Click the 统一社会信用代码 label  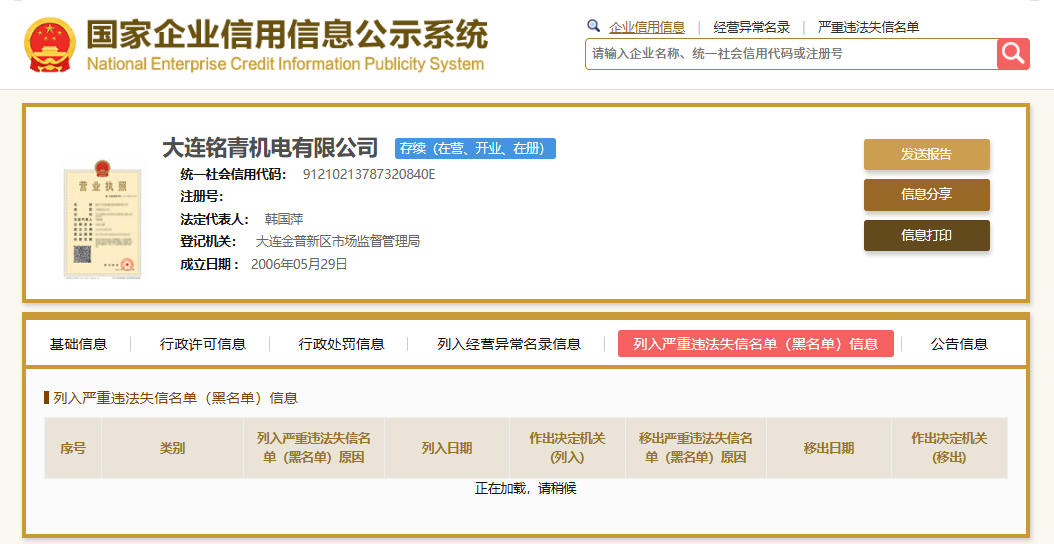(x=233, y=175)
